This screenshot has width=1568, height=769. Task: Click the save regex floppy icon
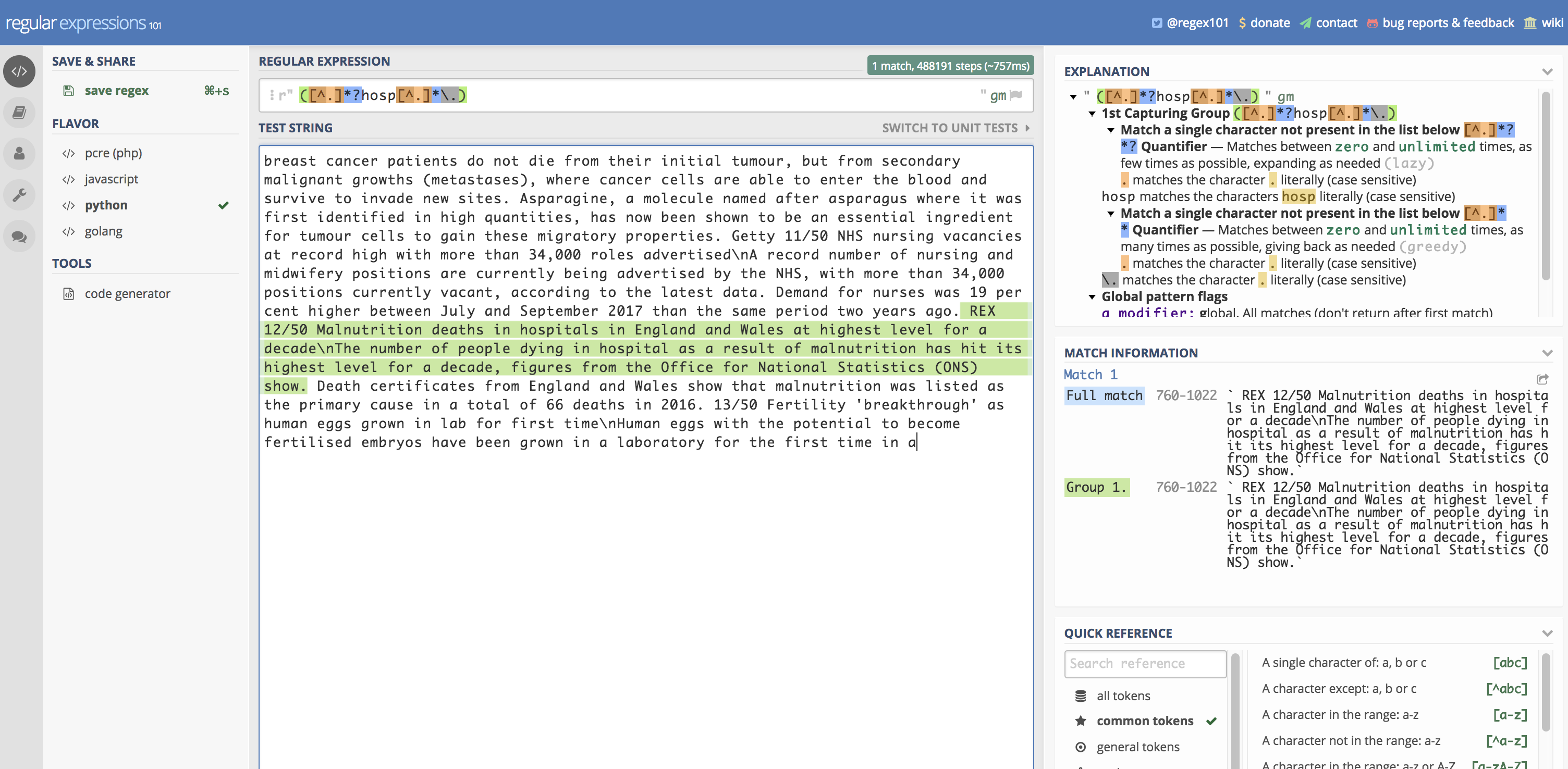coord(69,91)
